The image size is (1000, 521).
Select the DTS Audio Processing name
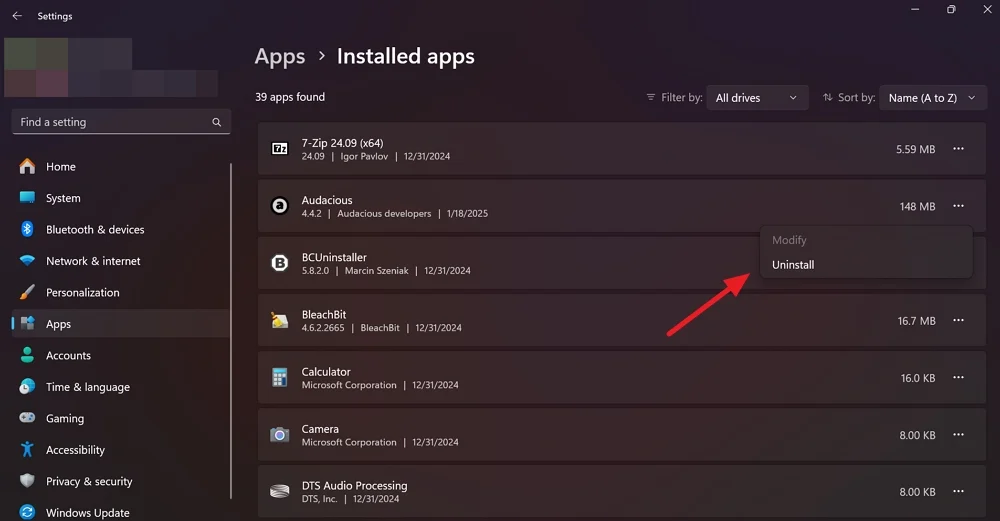coord(355,486)
